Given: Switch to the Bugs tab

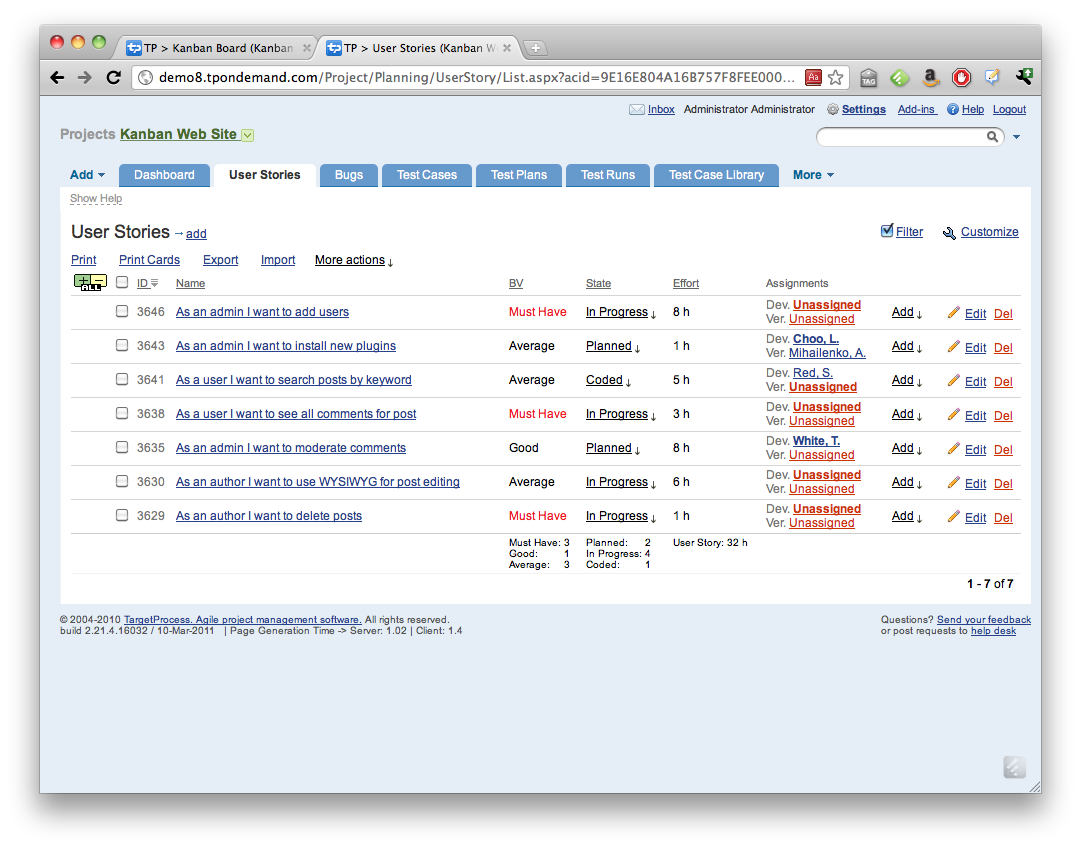Looking at the screenshot, I should (x=349, y=175).
